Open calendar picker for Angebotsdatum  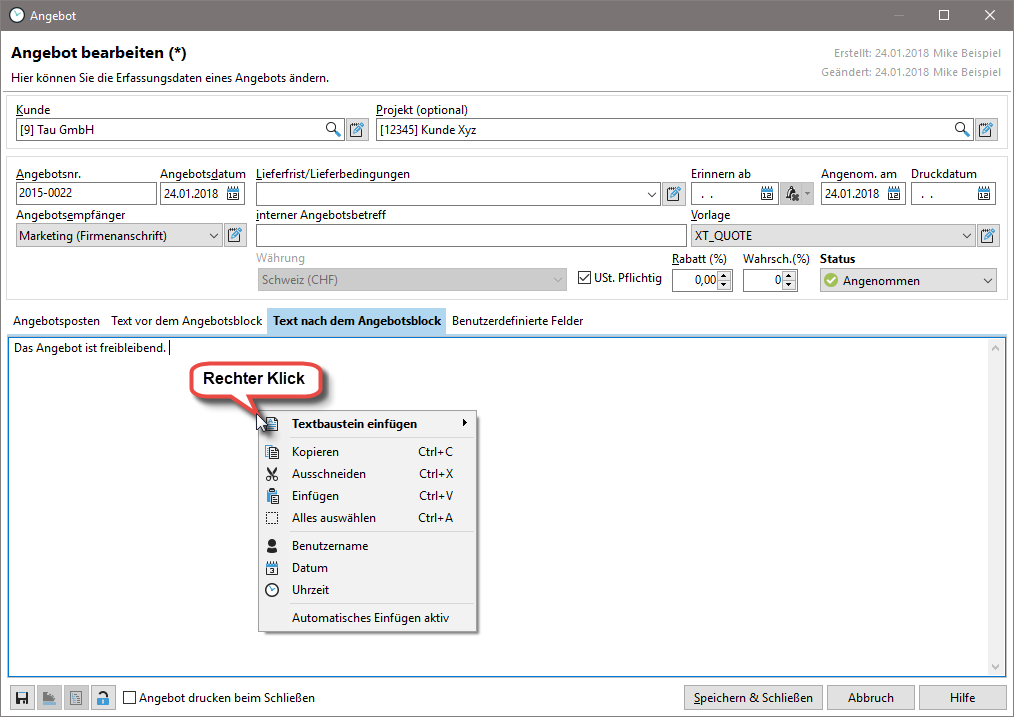coord(234,194)
